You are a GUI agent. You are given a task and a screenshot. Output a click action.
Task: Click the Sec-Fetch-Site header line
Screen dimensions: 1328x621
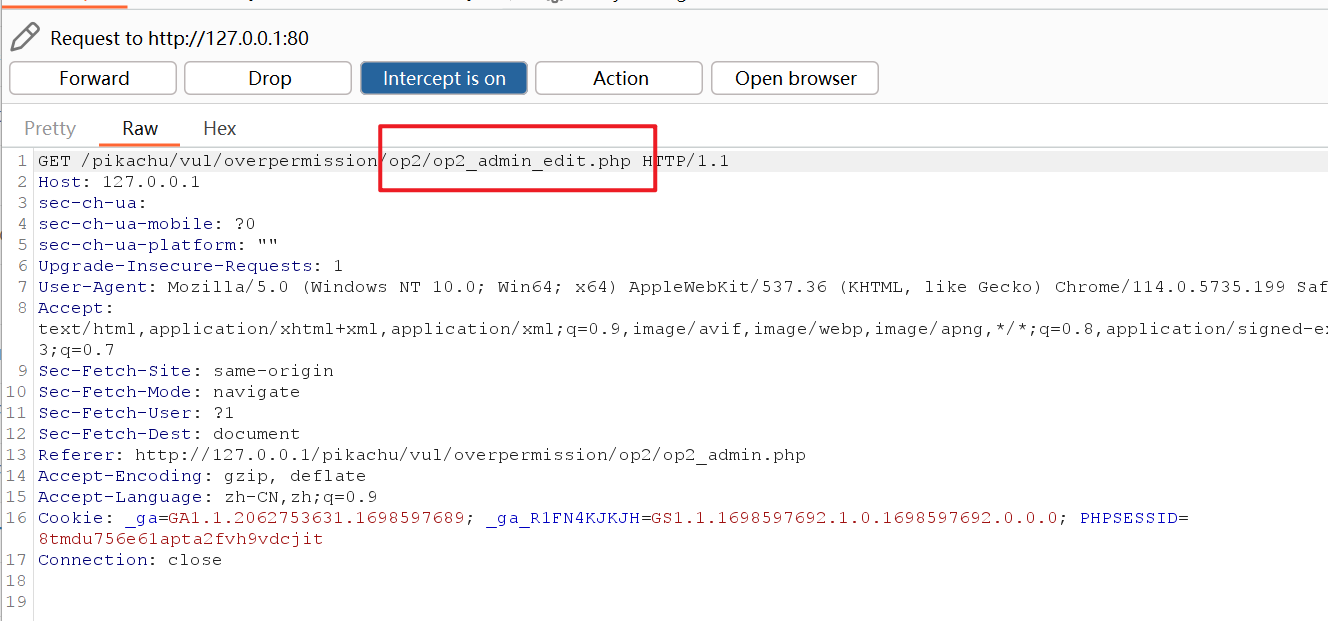pyautogui.click(x=185, y=371)
